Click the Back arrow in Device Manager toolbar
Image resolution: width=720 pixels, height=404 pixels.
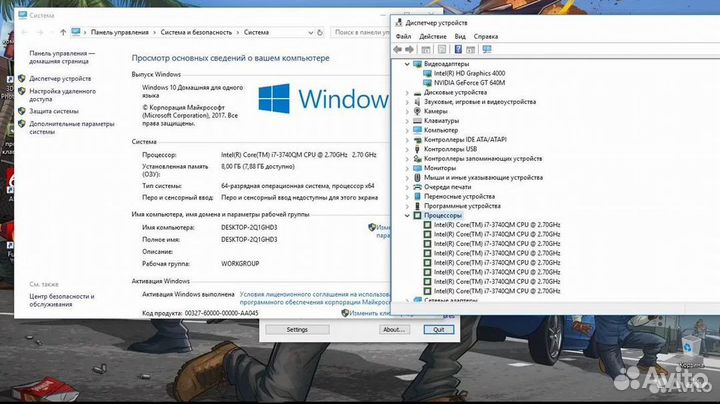(x=399, y=48)
